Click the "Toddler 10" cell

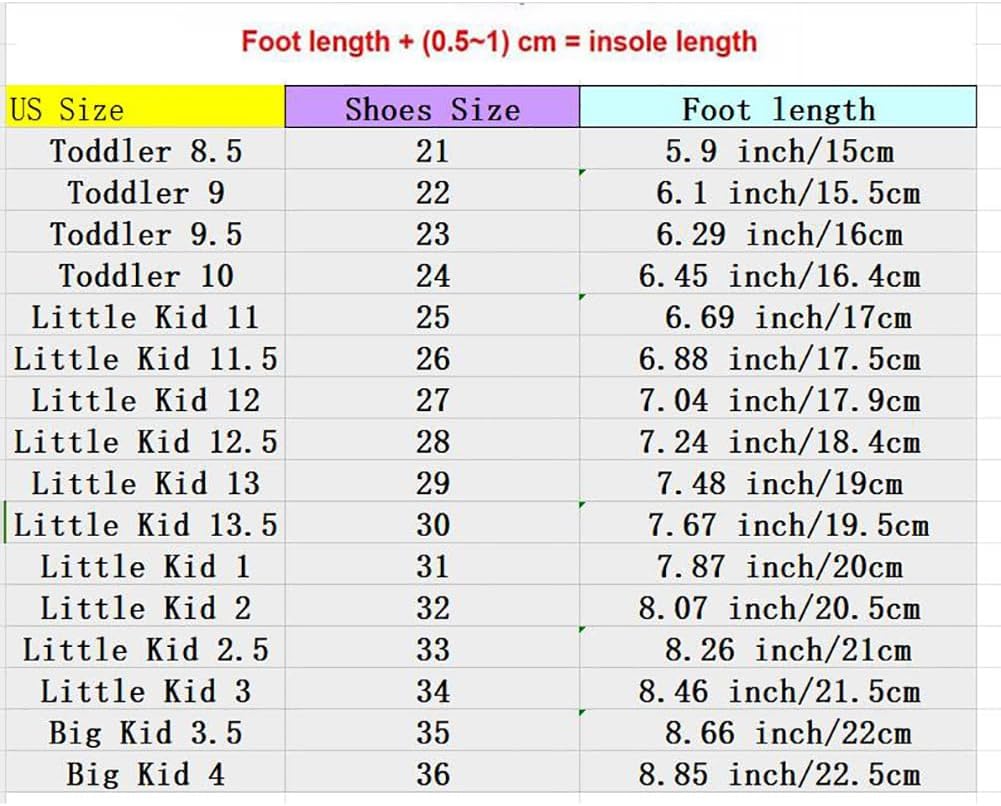146,275
